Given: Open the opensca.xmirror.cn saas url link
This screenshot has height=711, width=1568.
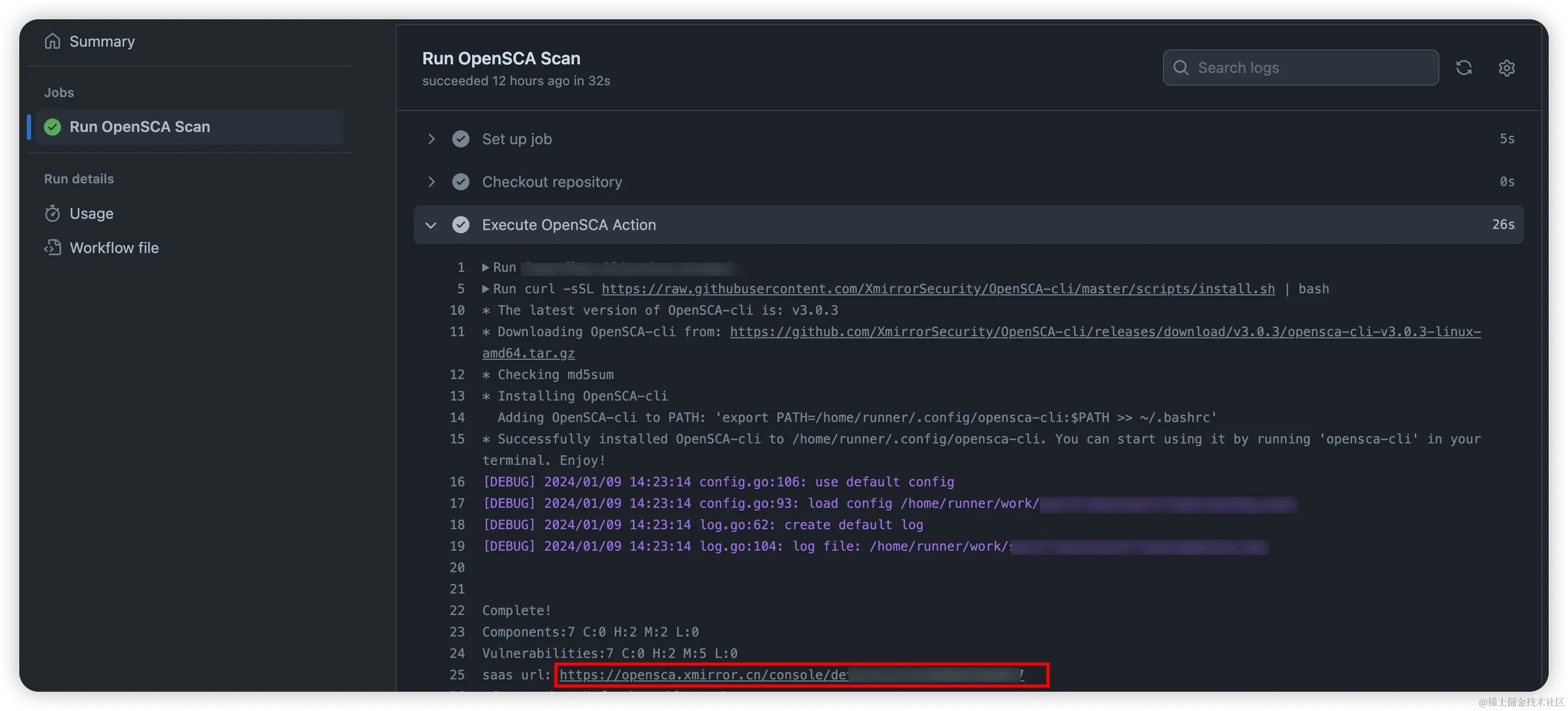Looking at the screenshot, I should 703,675.
